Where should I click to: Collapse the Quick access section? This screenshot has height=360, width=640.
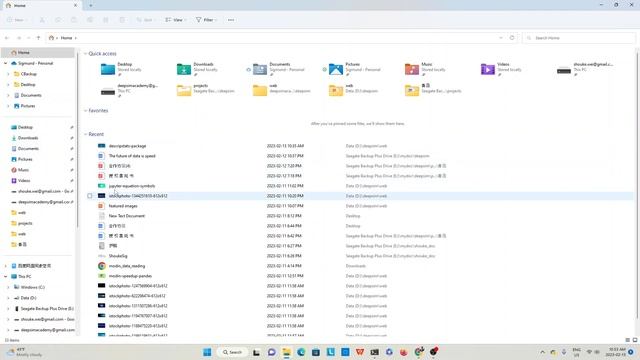tap(86, 53)
